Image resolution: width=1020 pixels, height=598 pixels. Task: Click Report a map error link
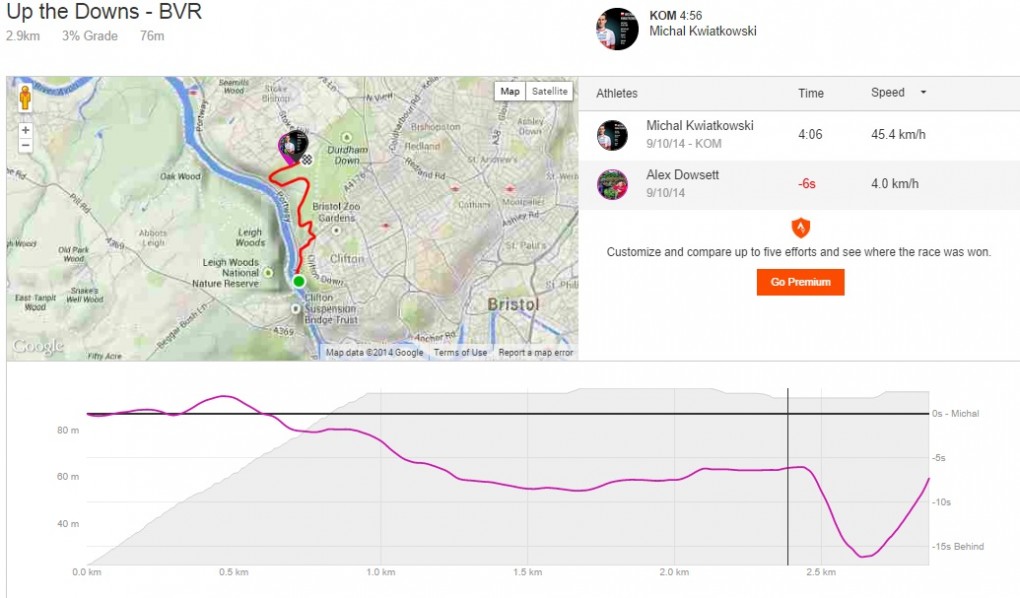click(536, 352)
